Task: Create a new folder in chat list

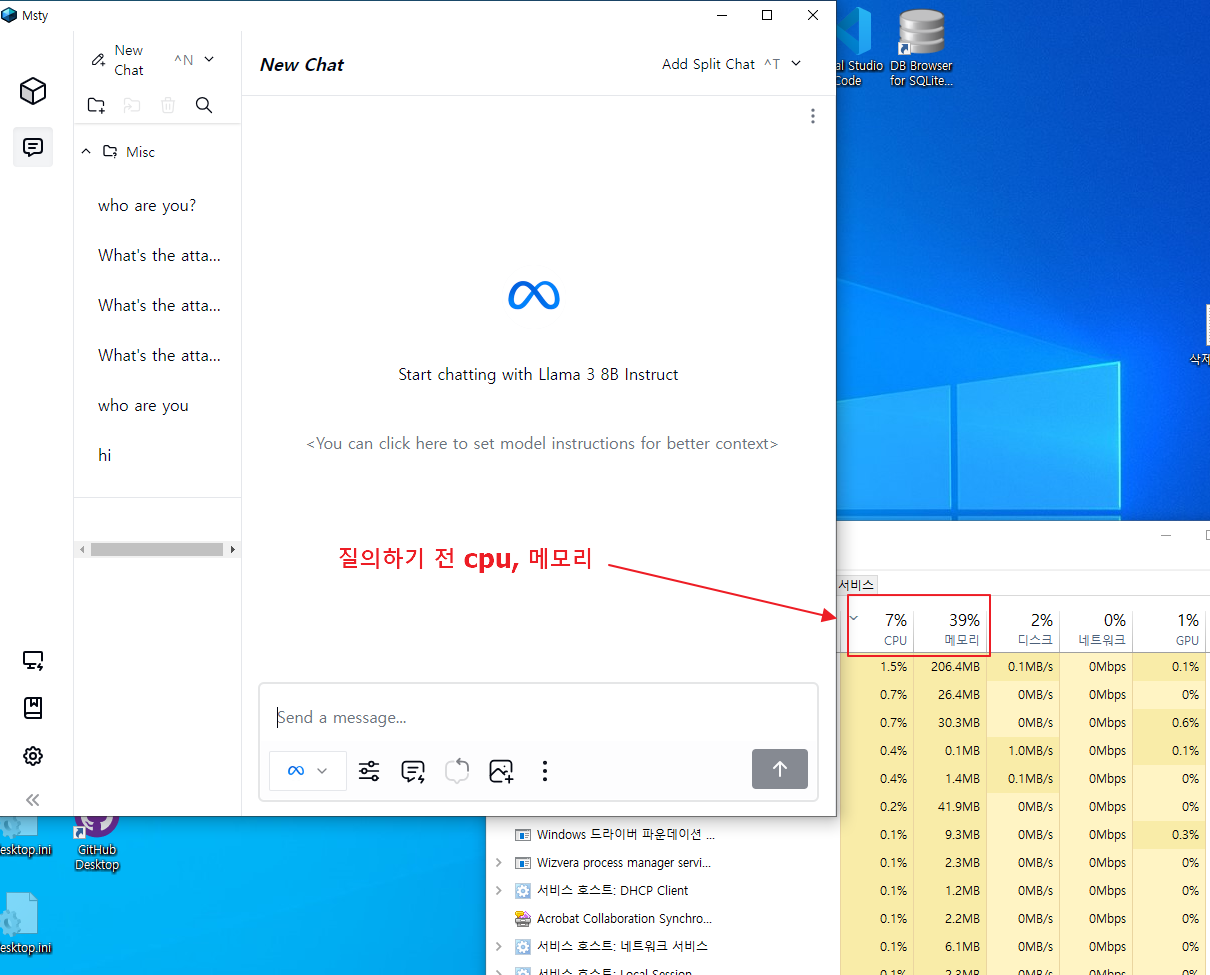Action: click(96, 105)
